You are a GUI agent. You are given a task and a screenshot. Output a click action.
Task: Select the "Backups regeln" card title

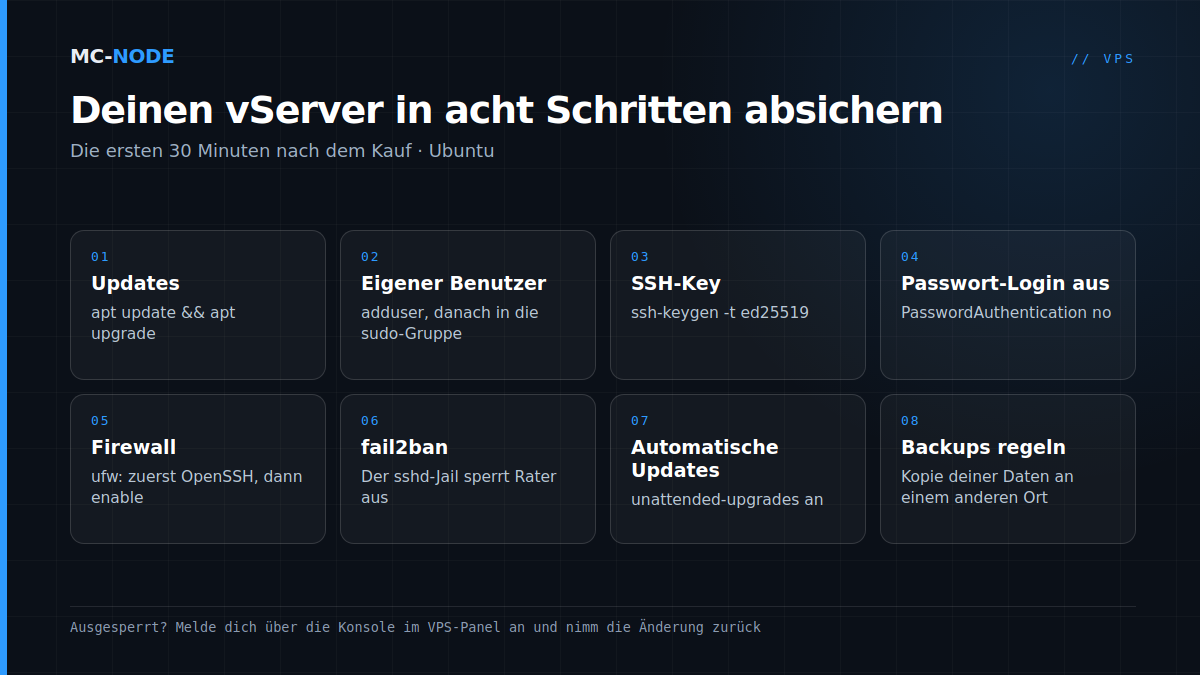tap(983, 447)
